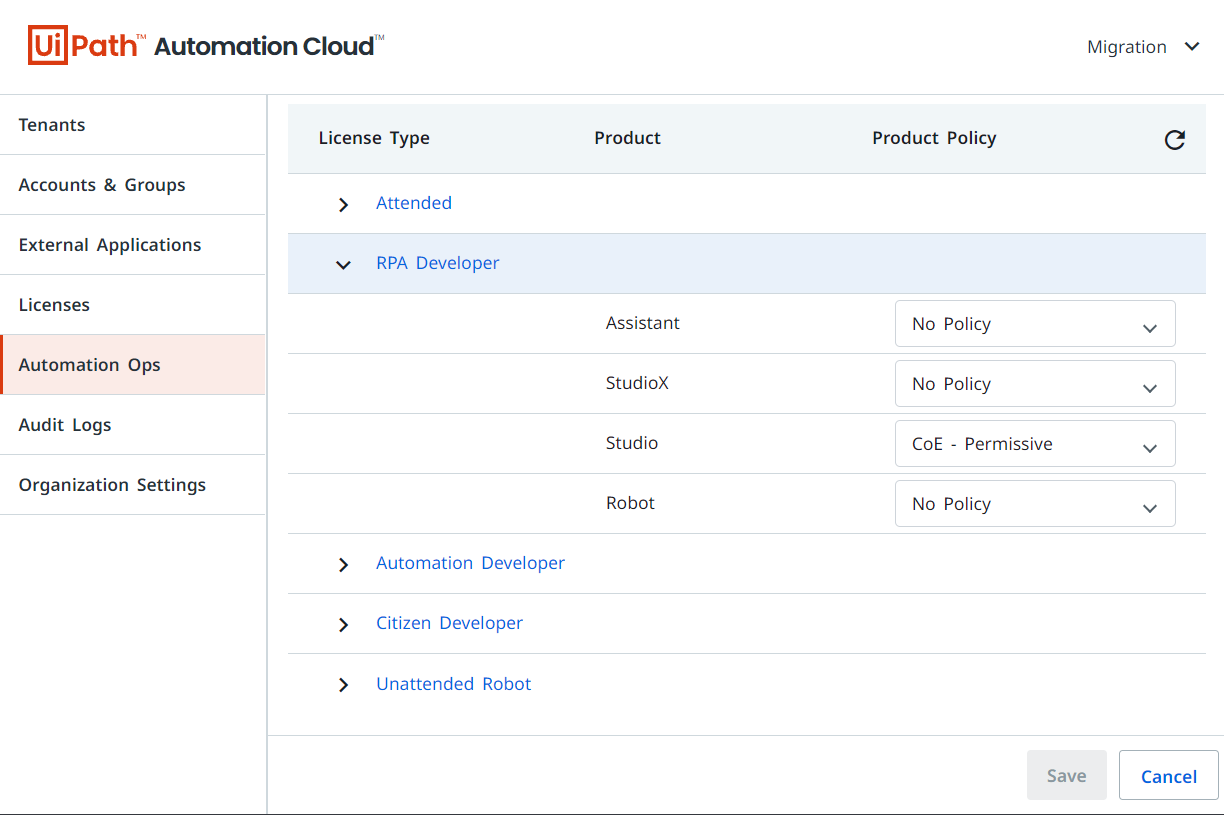The image size is (1224, 815).
Task: Click the Automation Developer link
Action: click(470, 563)
